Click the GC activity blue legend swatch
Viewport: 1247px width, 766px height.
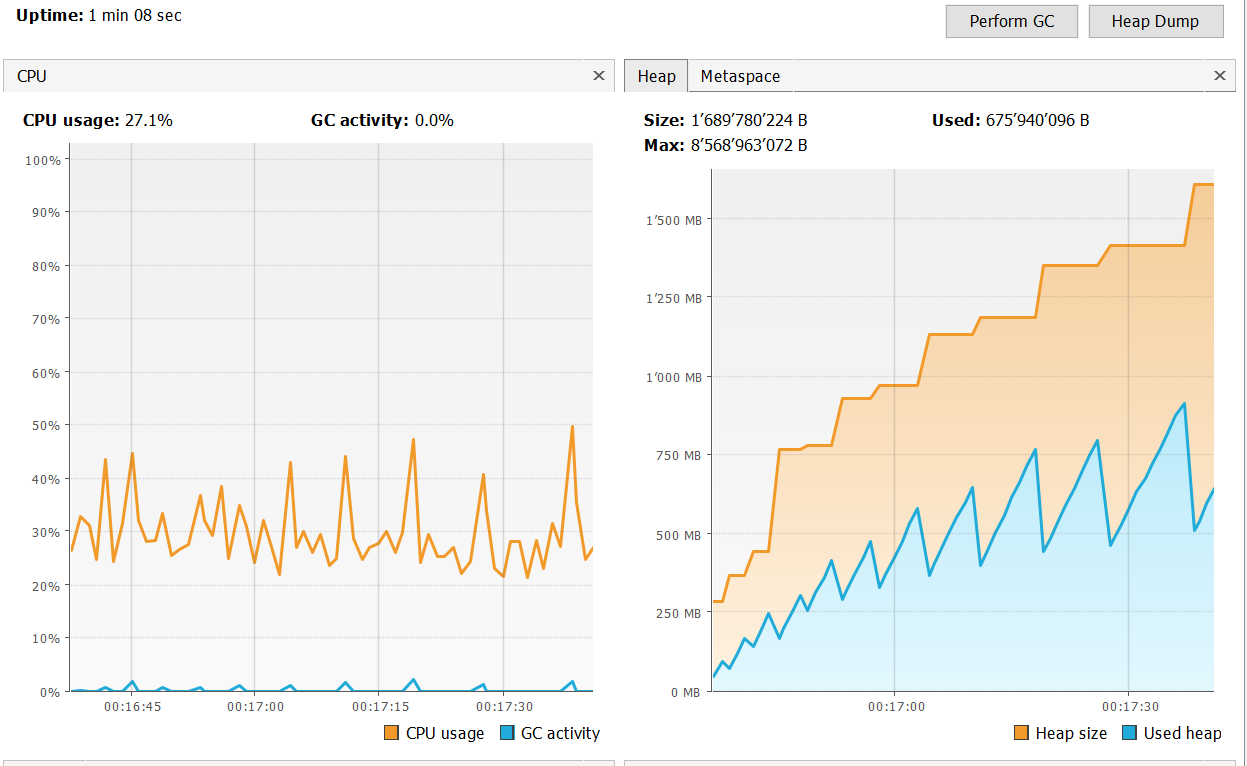pos(506,733)
